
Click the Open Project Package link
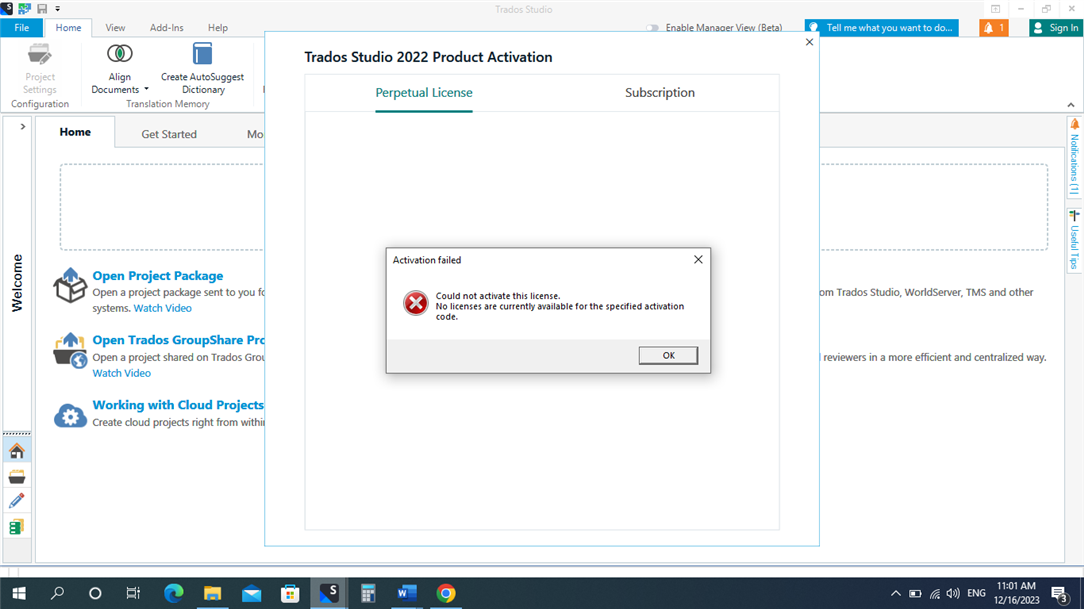point(158,276)
